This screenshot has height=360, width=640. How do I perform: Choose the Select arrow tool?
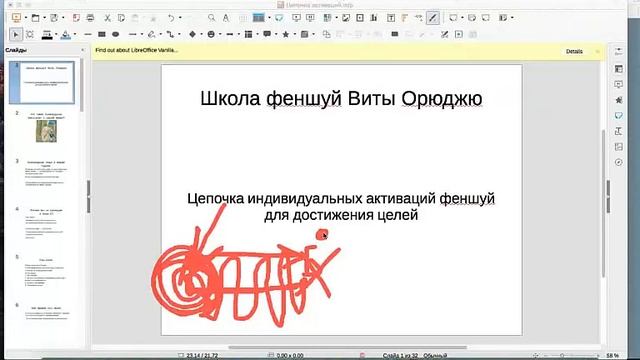coord(16,35)
